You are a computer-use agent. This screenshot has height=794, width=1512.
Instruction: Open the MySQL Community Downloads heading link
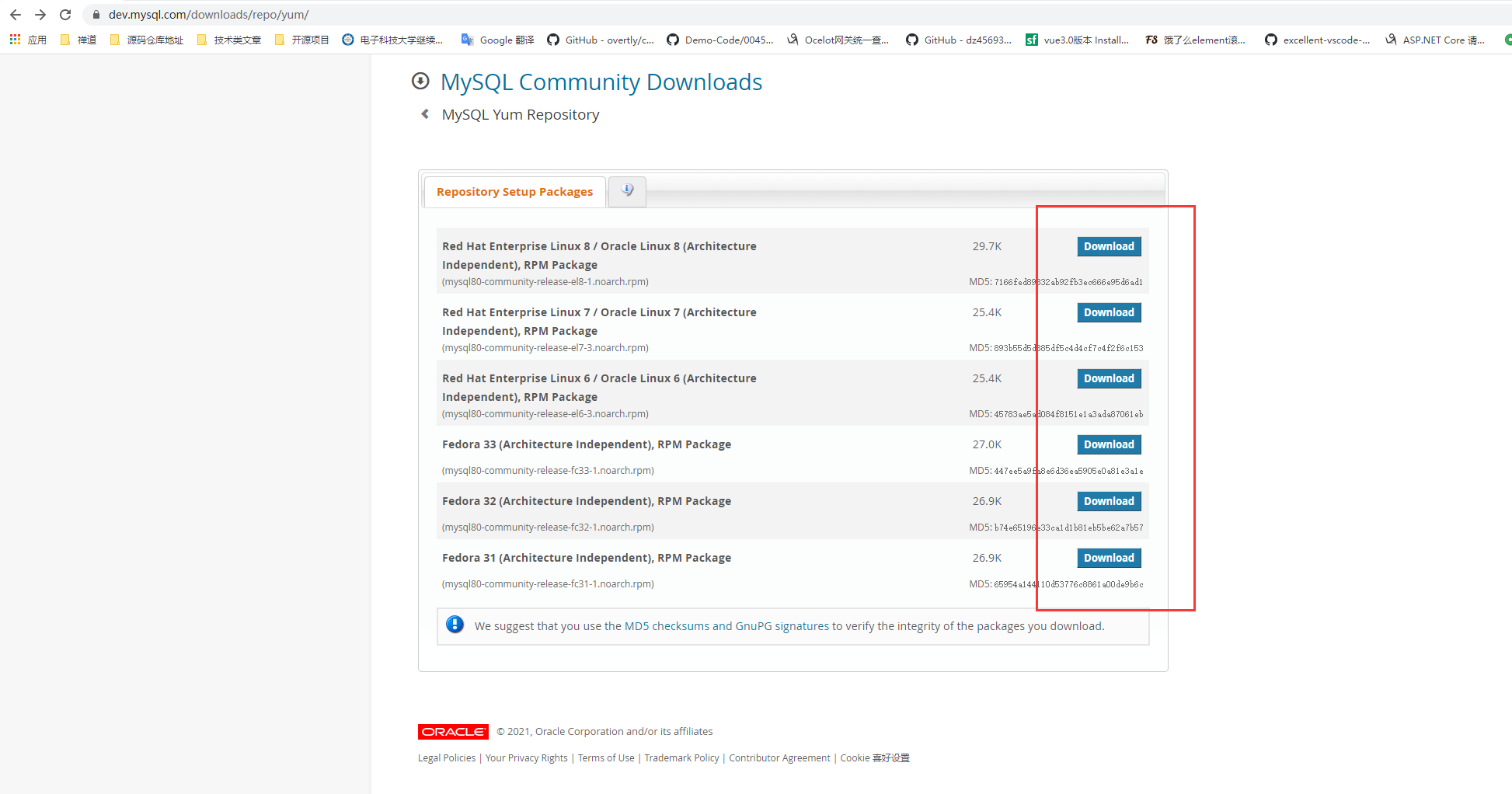[x=601, y=82]
